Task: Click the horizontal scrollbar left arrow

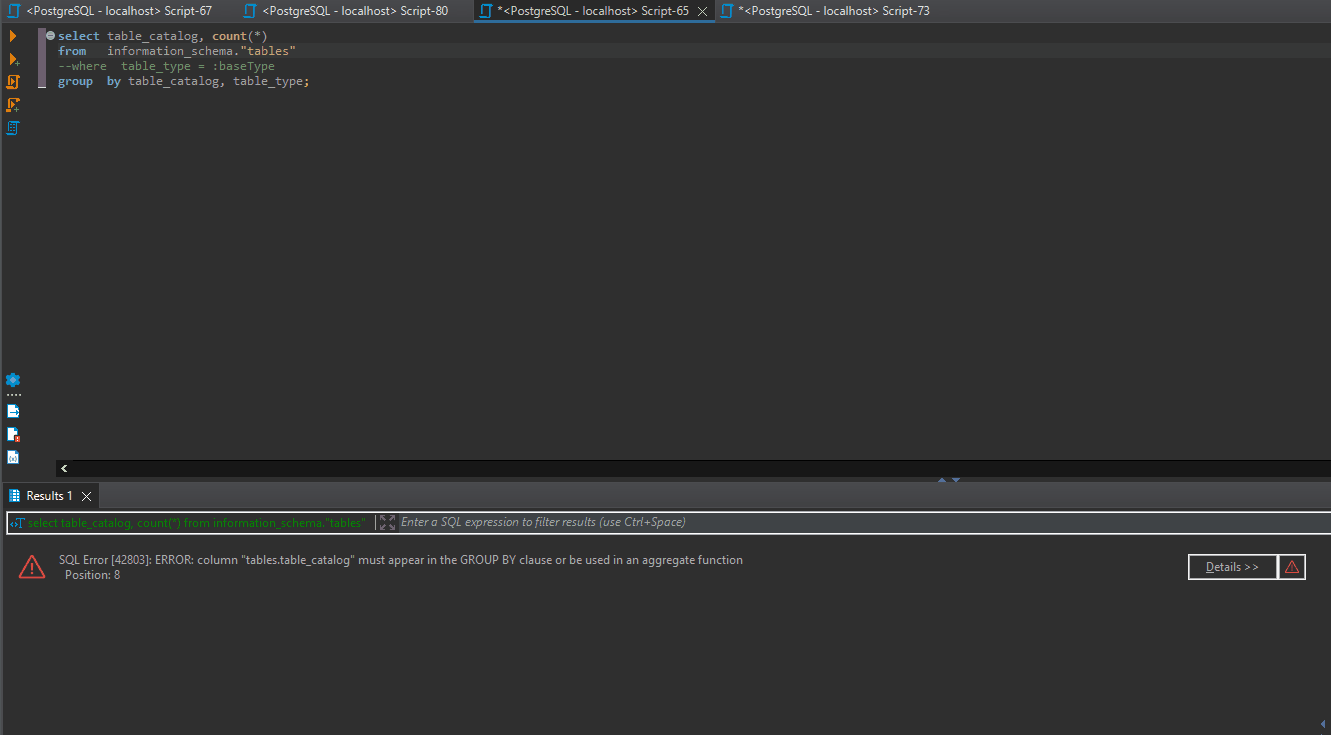Action: click(63, 467)
